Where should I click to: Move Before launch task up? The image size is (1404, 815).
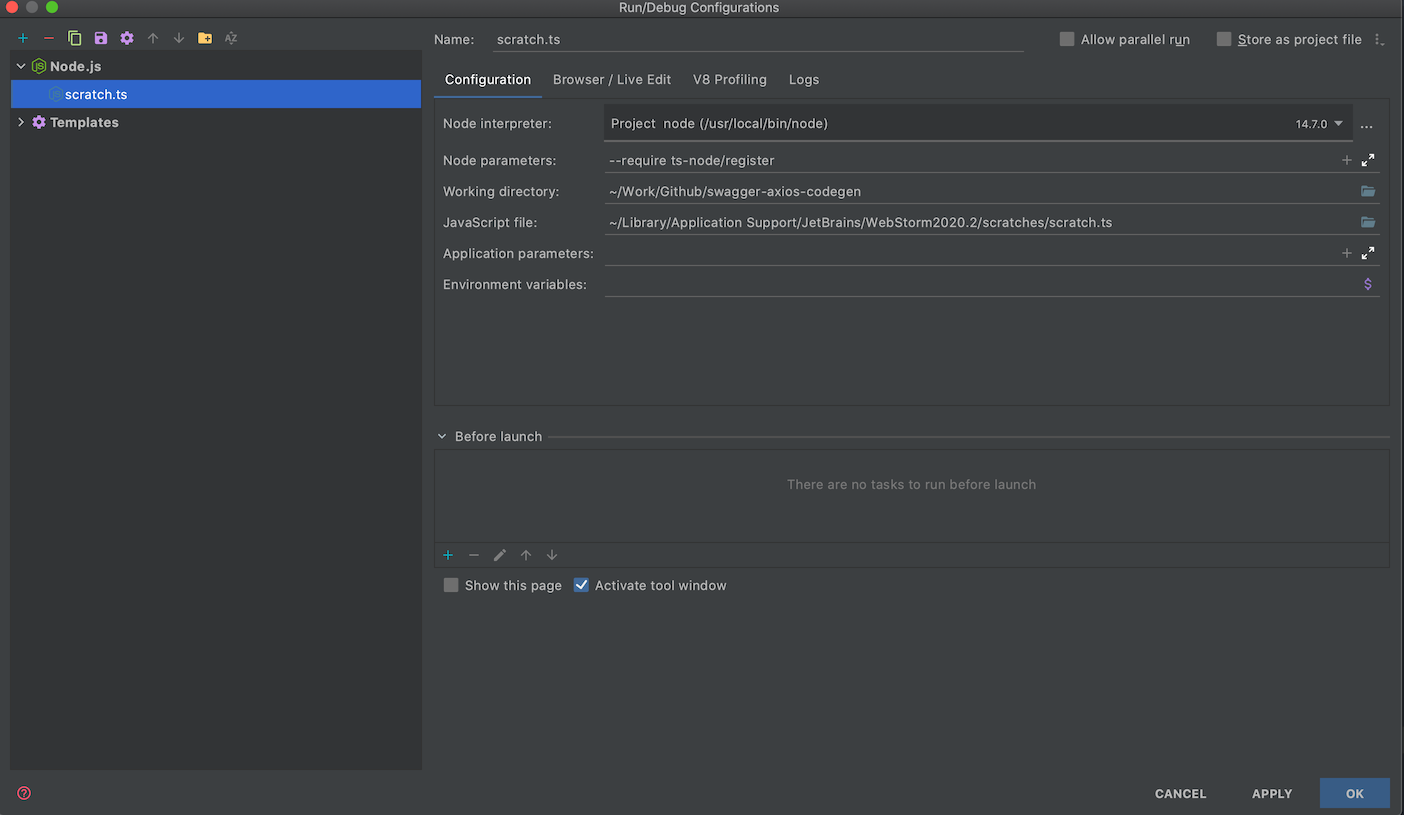[526, 555]
